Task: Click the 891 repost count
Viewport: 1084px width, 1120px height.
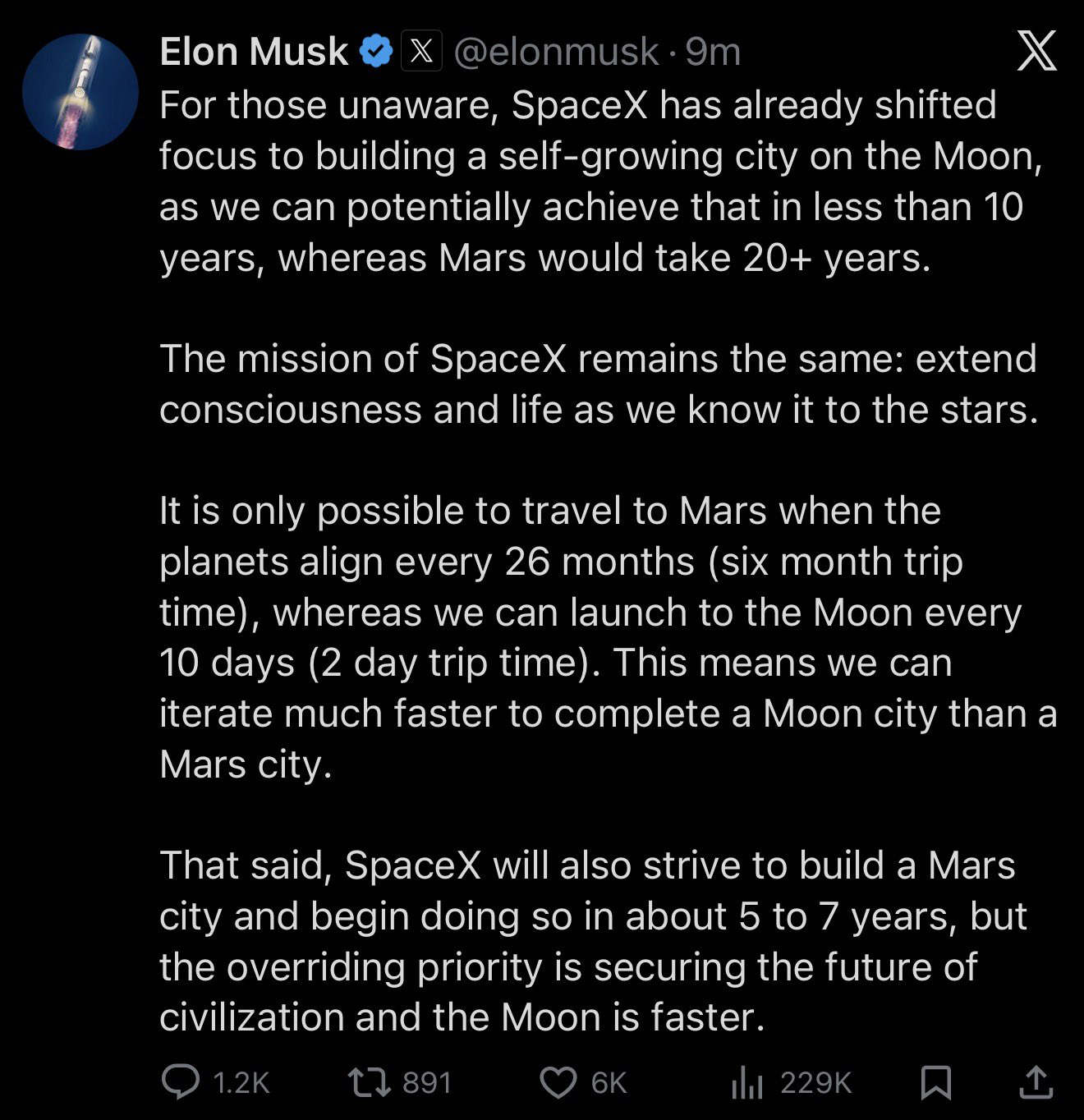Action: pos(427,1083)
